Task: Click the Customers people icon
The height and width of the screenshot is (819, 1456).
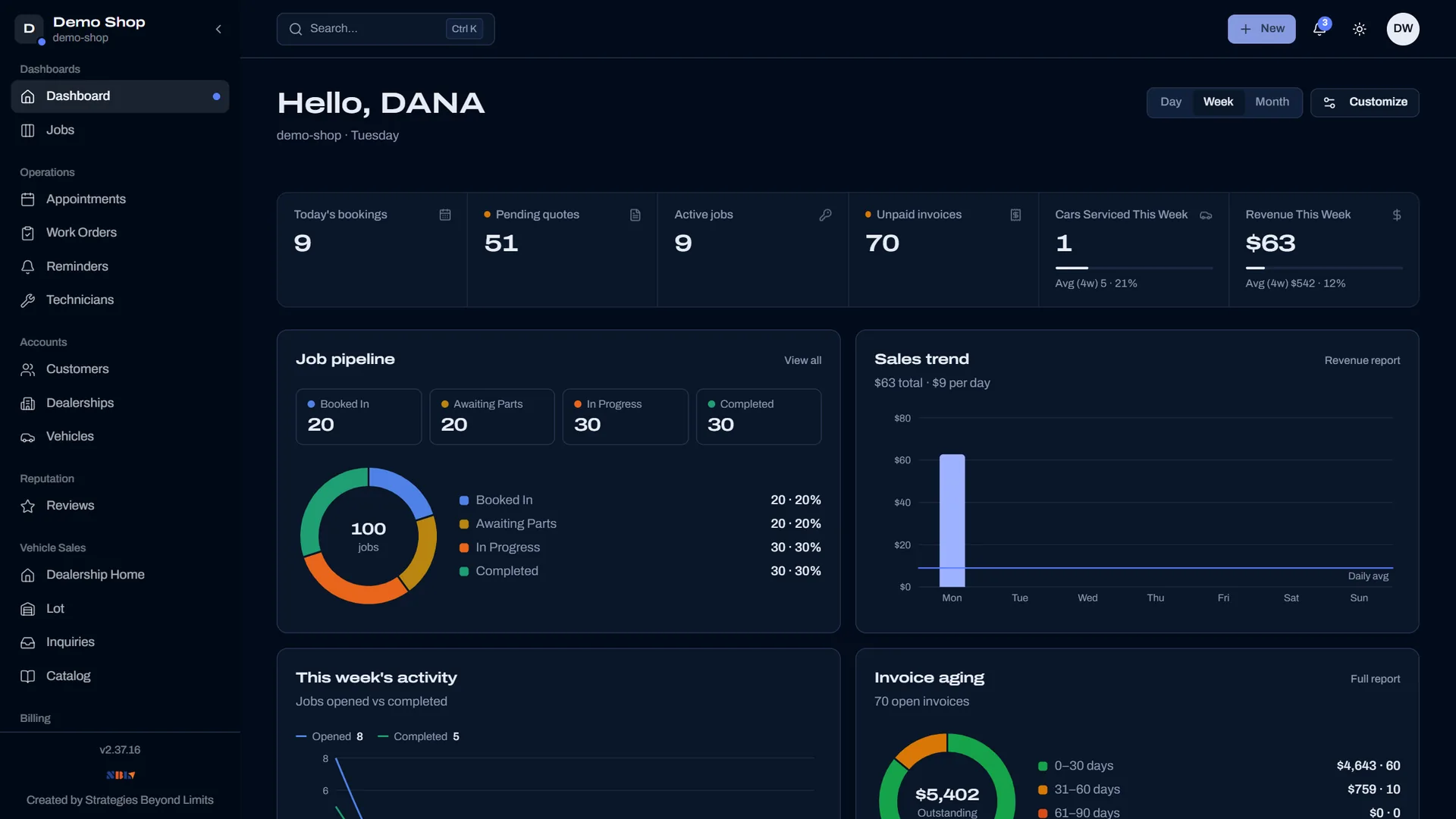Action: click(28, 369)
